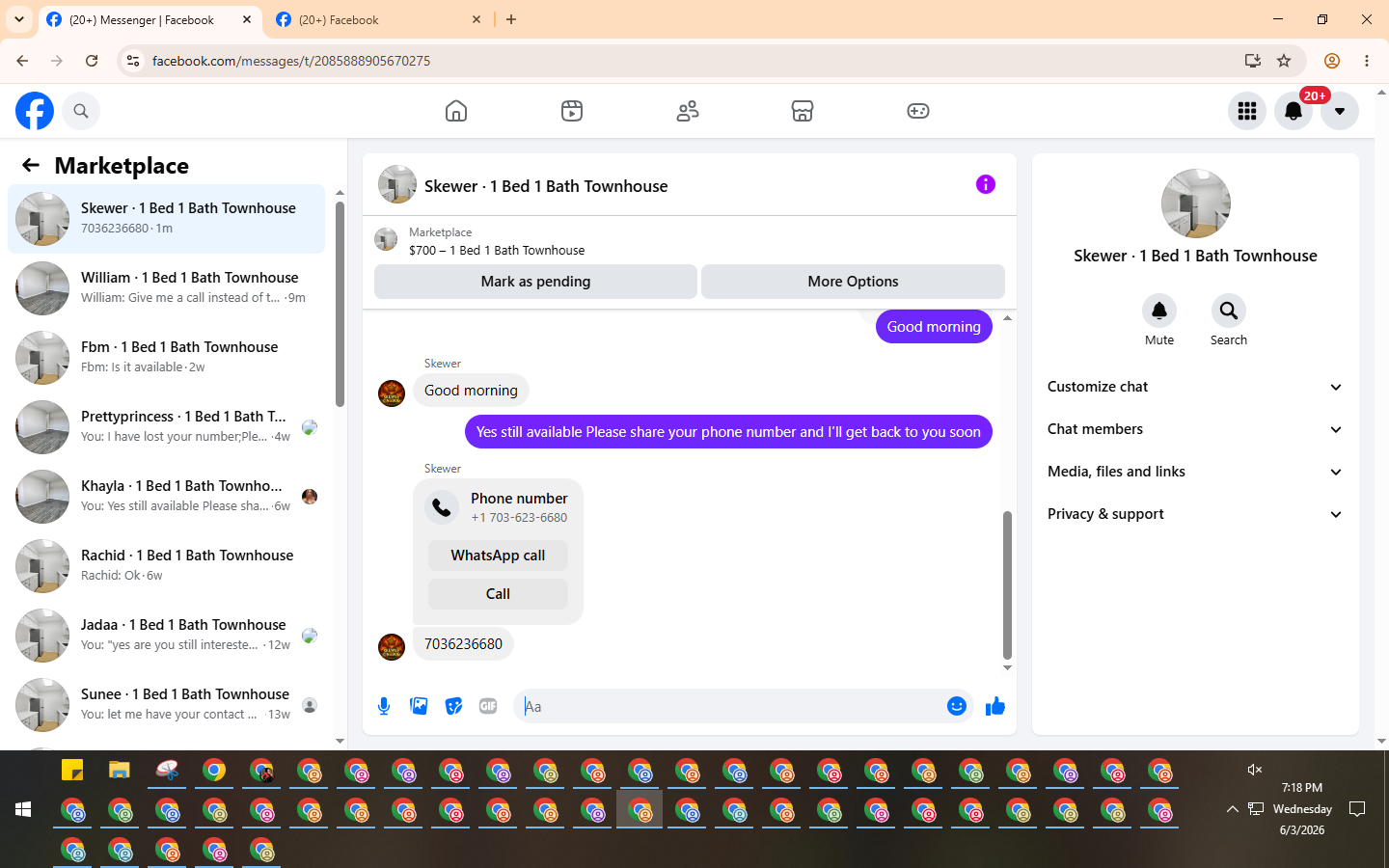This screenshot has width=1389, height=868.
Task: Open the Khayla conversation
Action: pyautogui.click(x=166, y=497)
